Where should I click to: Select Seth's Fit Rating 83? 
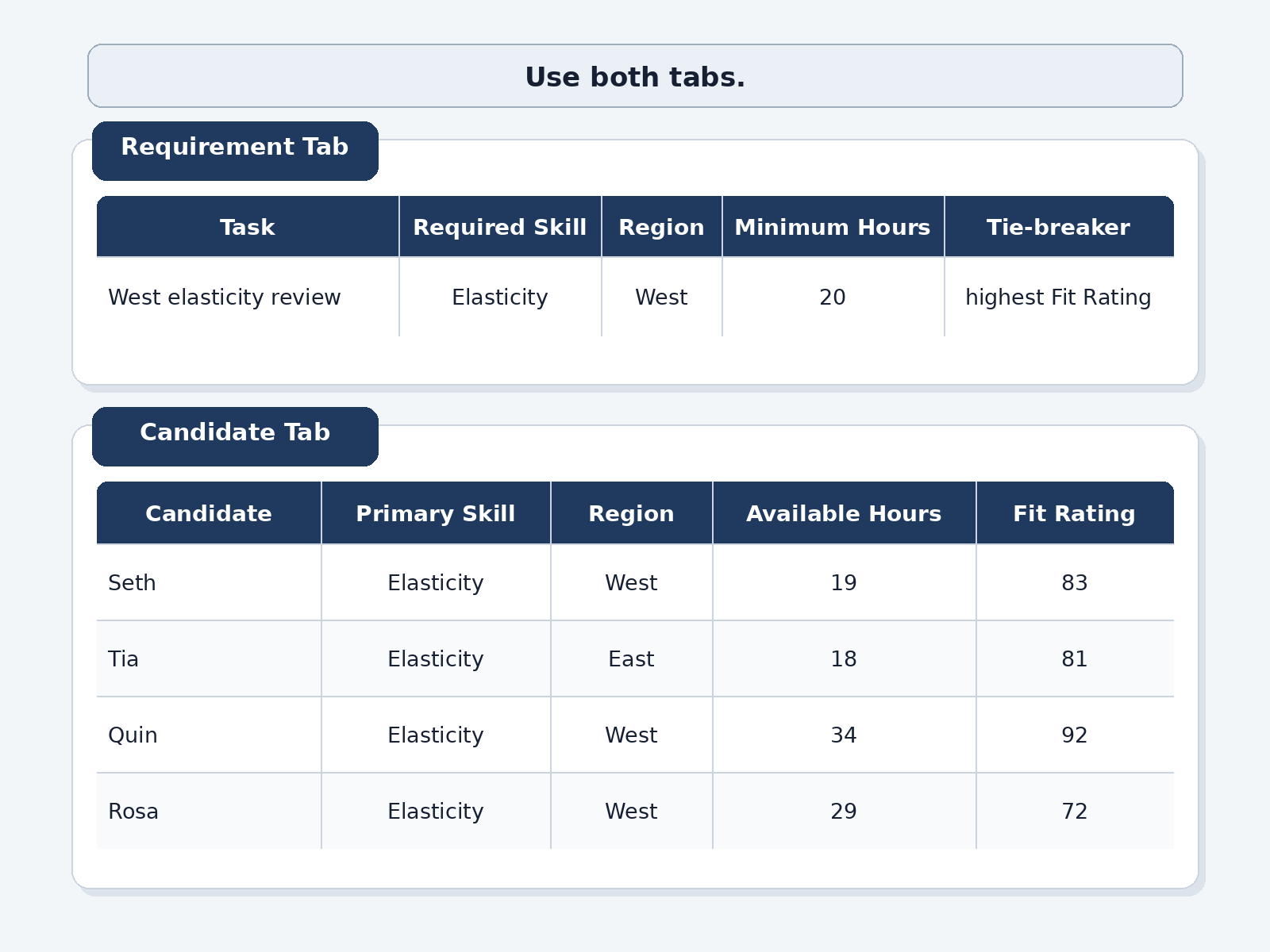click(x=1075, y=583)
